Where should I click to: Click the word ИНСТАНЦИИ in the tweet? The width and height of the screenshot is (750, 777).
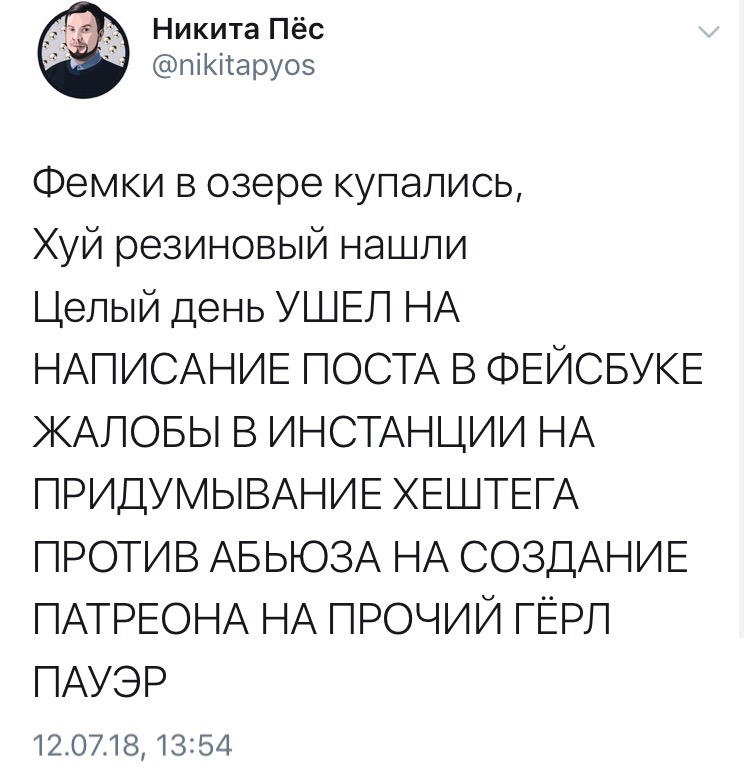pos(395,432)
